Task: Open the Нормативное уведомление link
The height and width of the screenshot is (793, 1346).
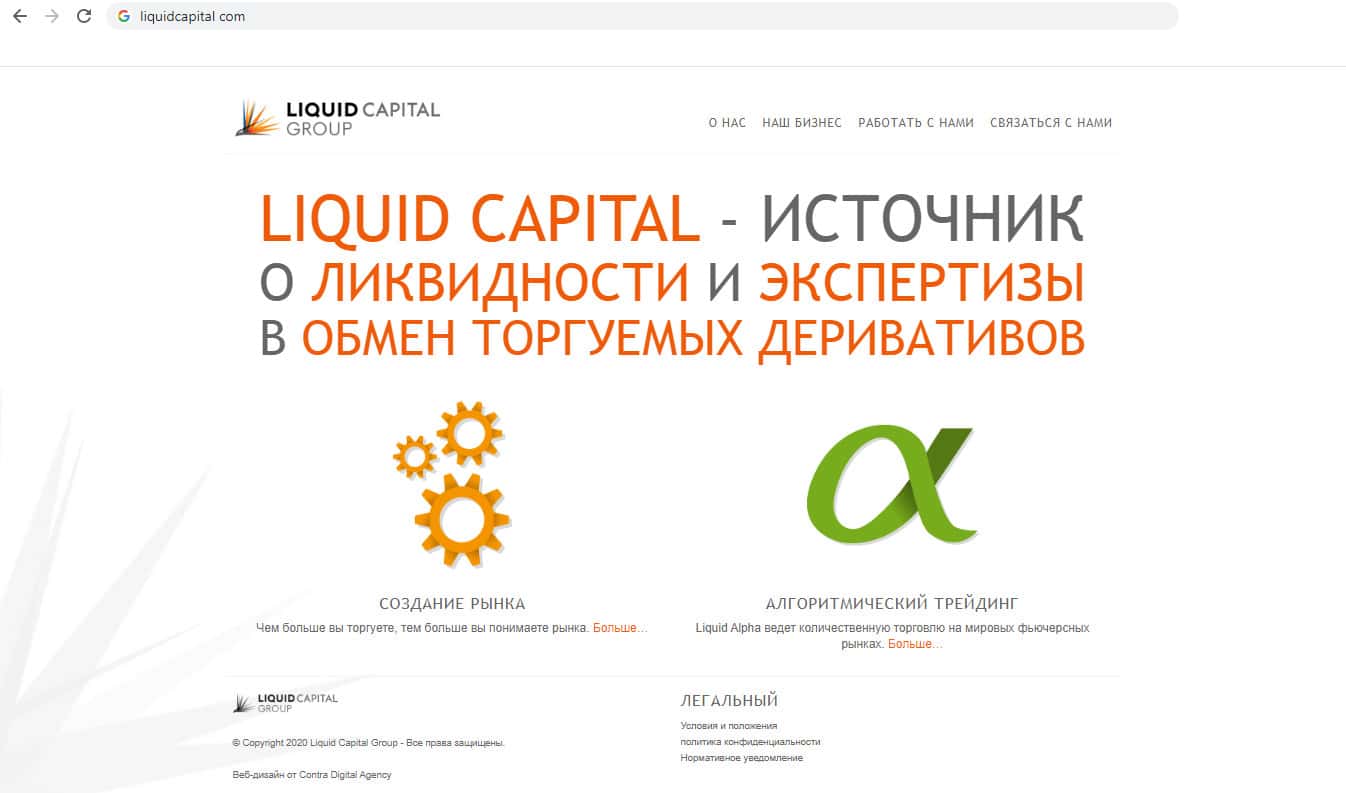Action: point(742,758)
